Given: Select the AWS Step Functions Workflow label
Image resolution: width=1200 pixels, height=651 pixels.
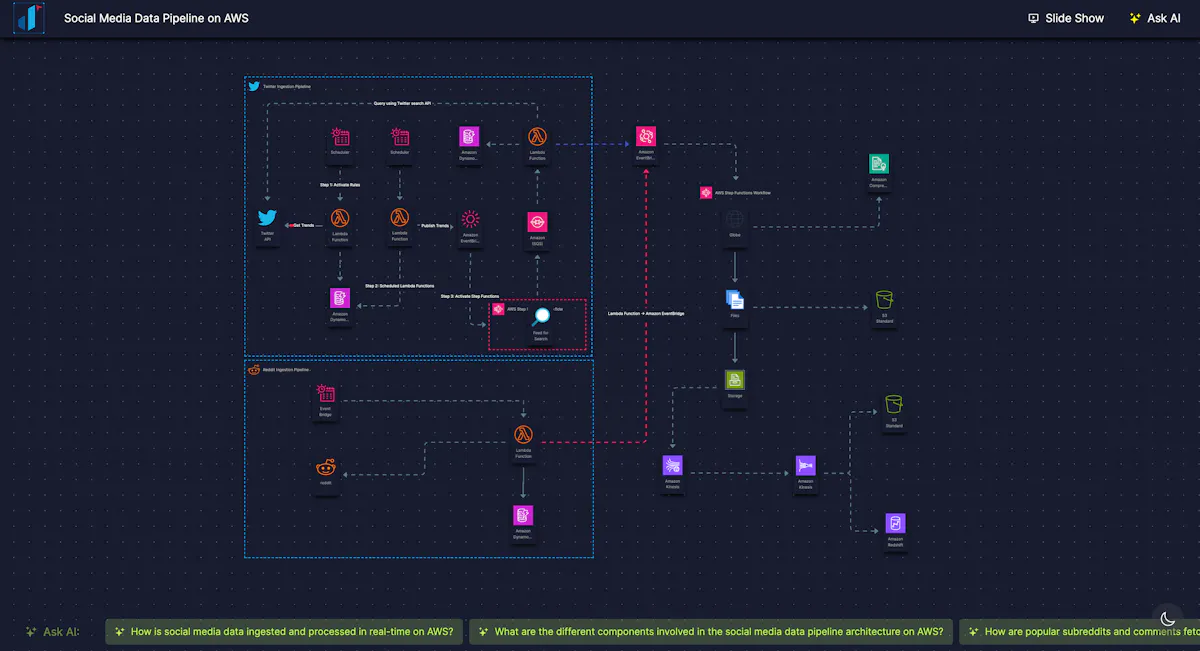Looking at the screenshot, I should point(742,192).
